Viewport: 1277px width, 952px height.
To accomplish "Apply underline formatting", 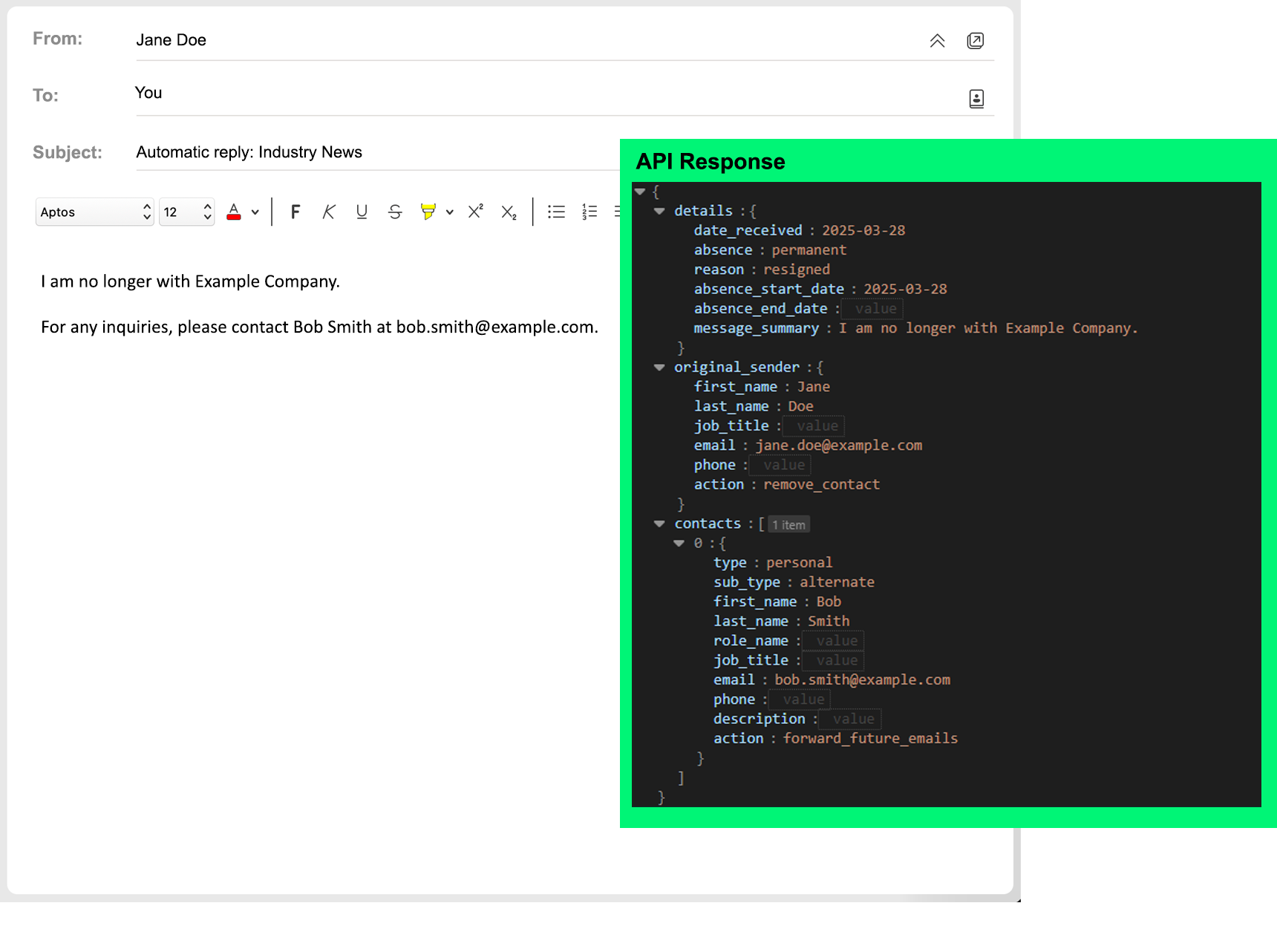I will (362, 212).
